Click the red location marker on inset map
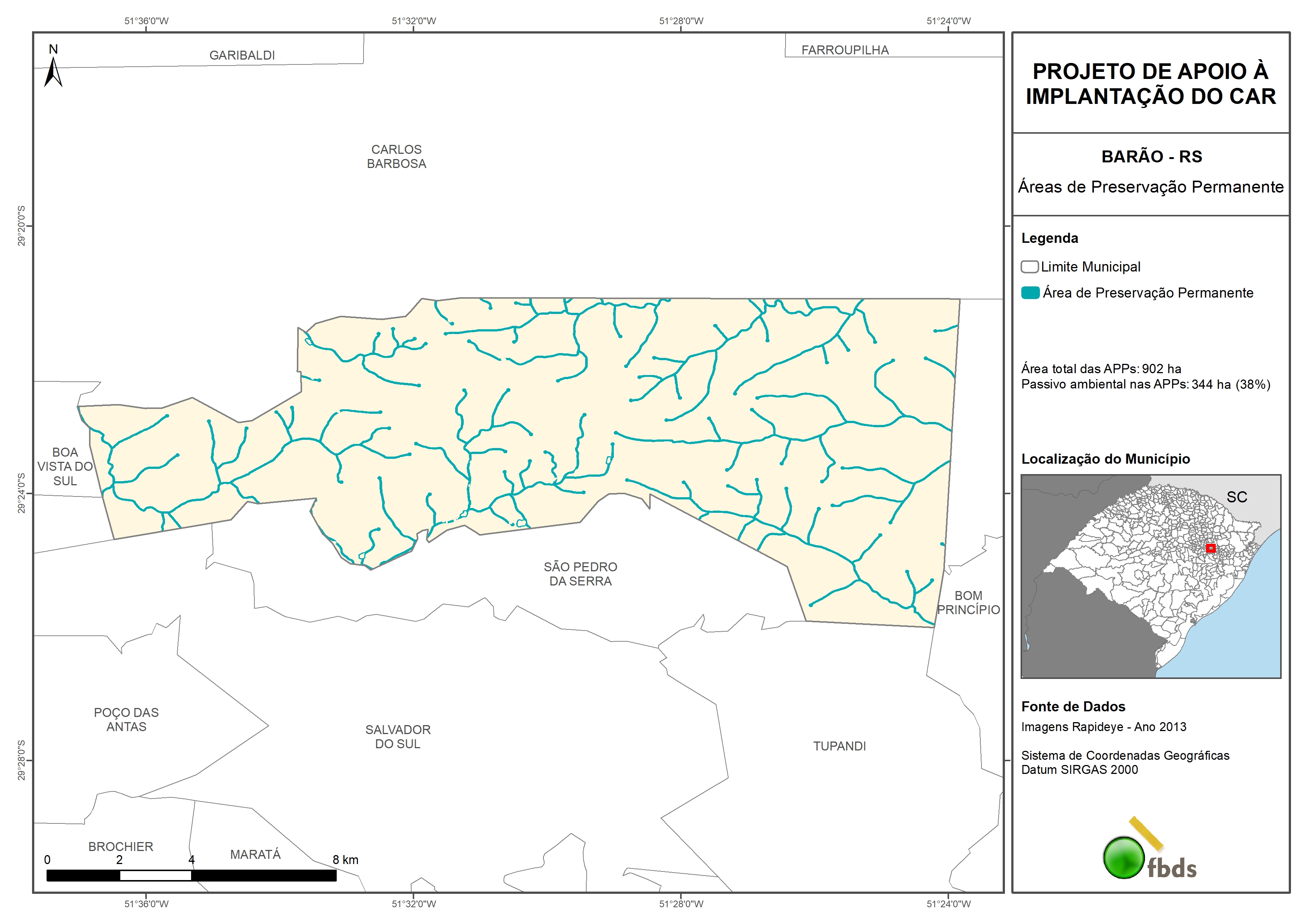Screen dimensions: 1307x924 1211,548
